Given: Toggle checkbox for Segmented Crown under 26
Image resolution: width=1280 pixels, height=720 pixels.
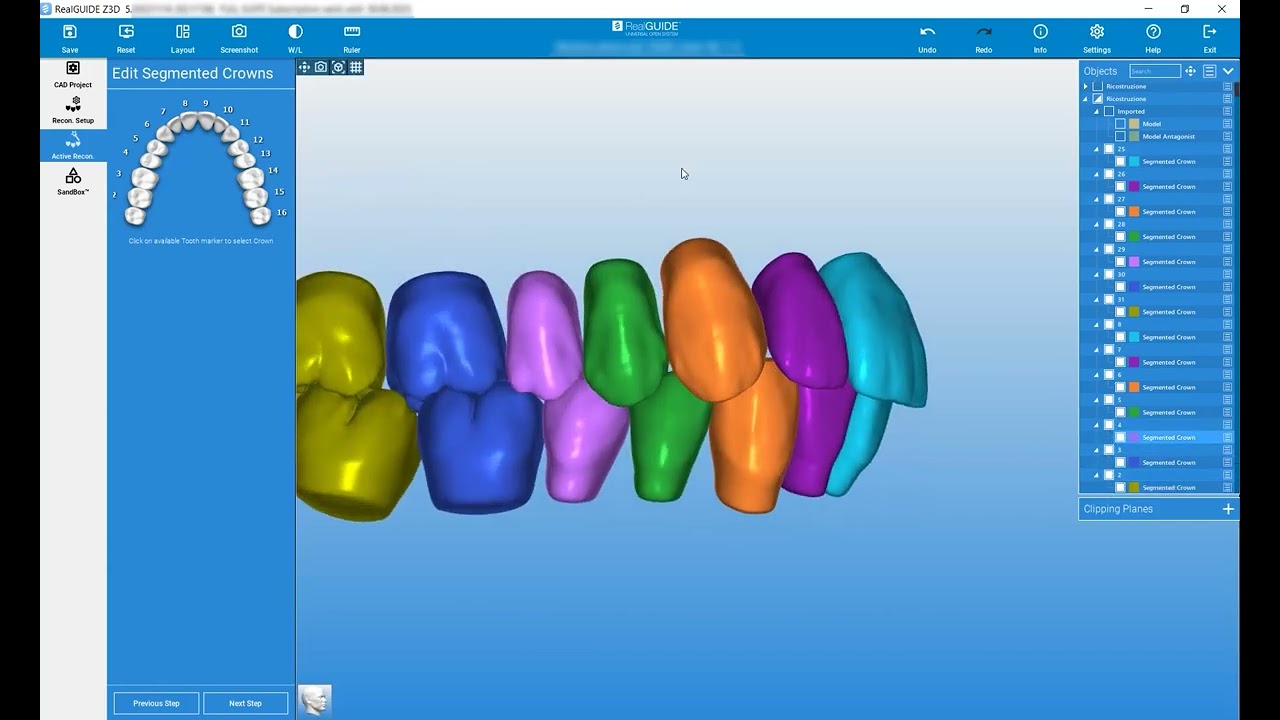Looking at the screenshot, I should tap(1120, 187).
